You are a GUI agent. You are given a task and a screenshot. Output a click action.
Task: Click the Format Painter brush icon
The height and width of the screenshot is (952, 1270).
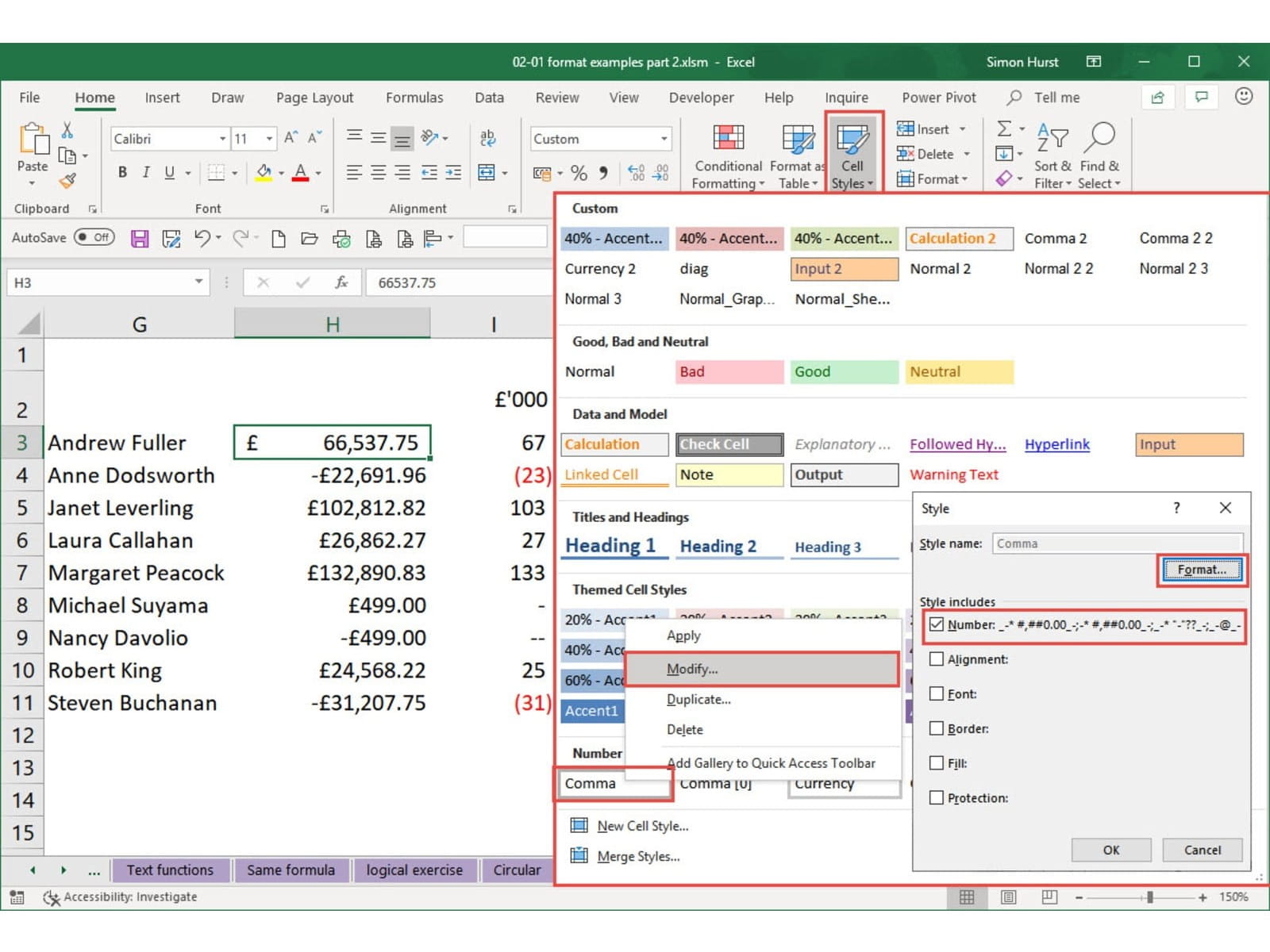(68, 181)
